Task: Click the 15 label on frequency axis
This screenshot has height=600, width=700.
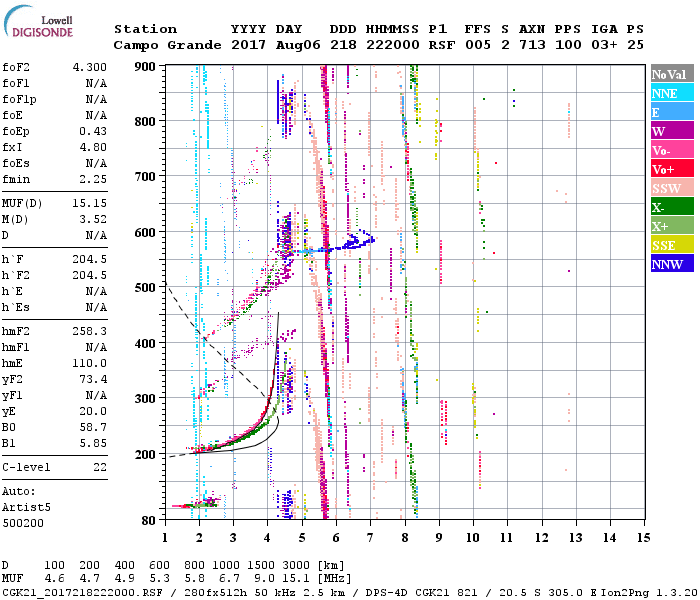Action: tap(642, 538)
